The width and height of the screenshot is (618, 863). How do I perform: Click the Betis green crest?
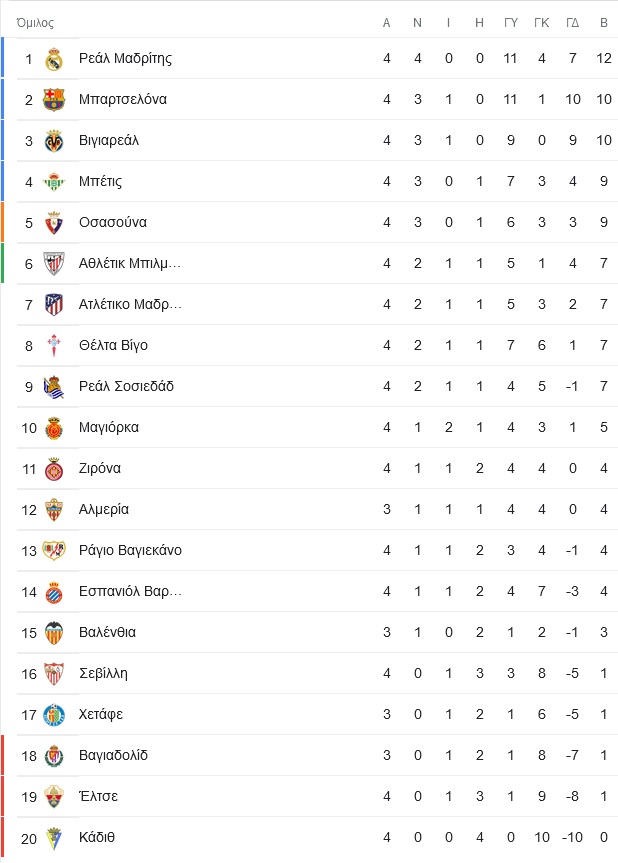[54, 182]
